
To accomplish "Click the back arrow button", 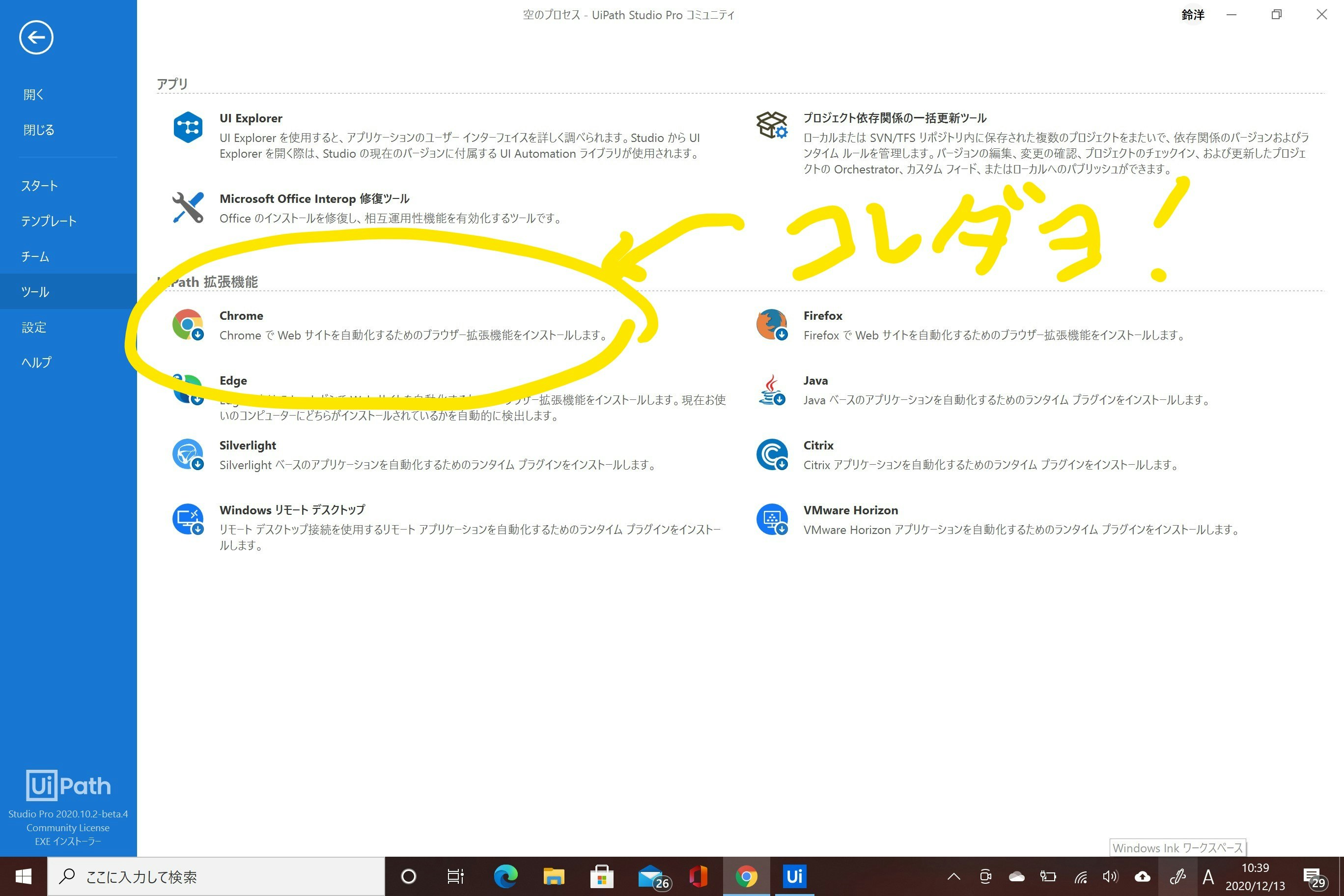I will tap(35, 36).
